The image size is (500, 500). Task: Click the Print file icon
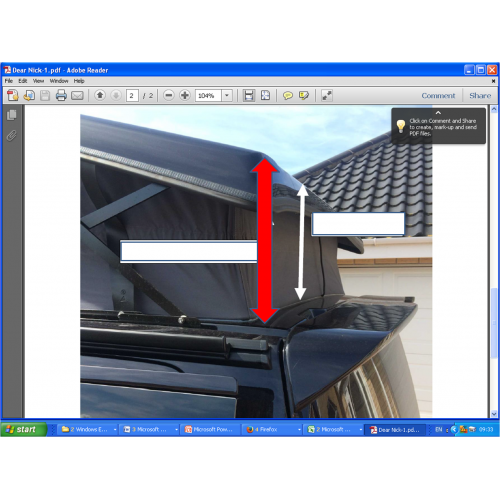click(61, 96)
